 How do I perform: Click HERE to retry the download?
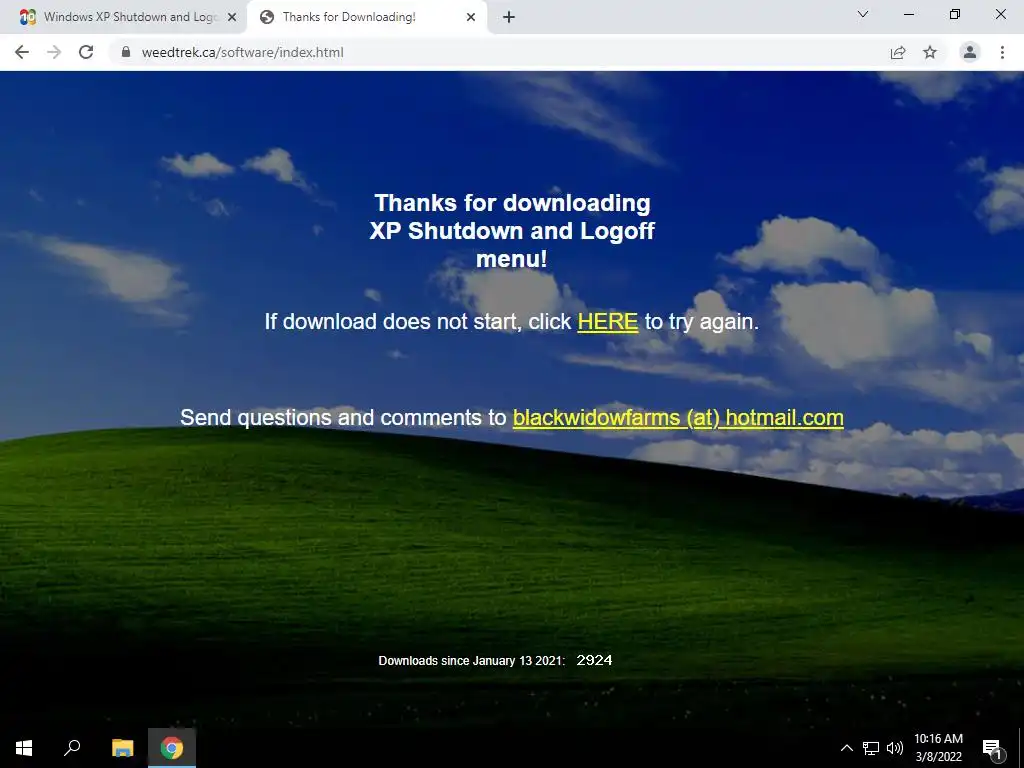click(607, 321)
